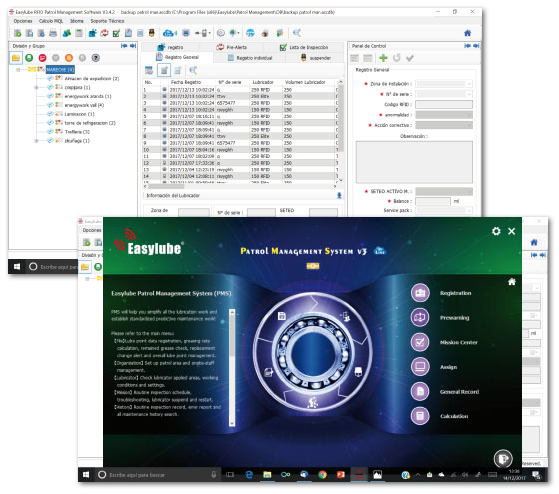Screen dimensions: 559x494
Task: Click the cloud Lite icon beside the title
Action: coord(380,251)
